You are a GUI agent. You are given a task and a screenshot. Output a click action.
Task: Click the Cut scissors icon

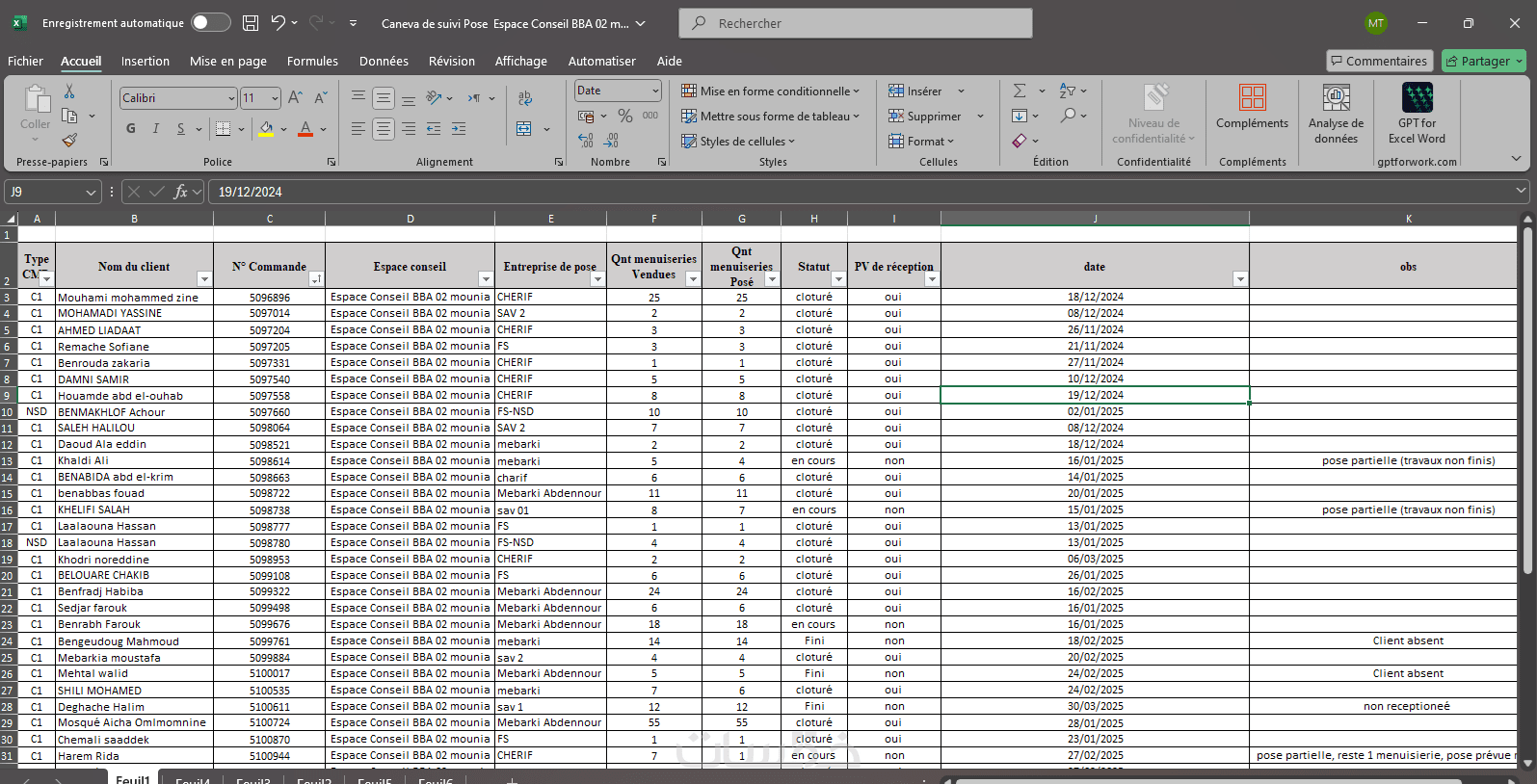pyautogui.click(x=69, y=91)
